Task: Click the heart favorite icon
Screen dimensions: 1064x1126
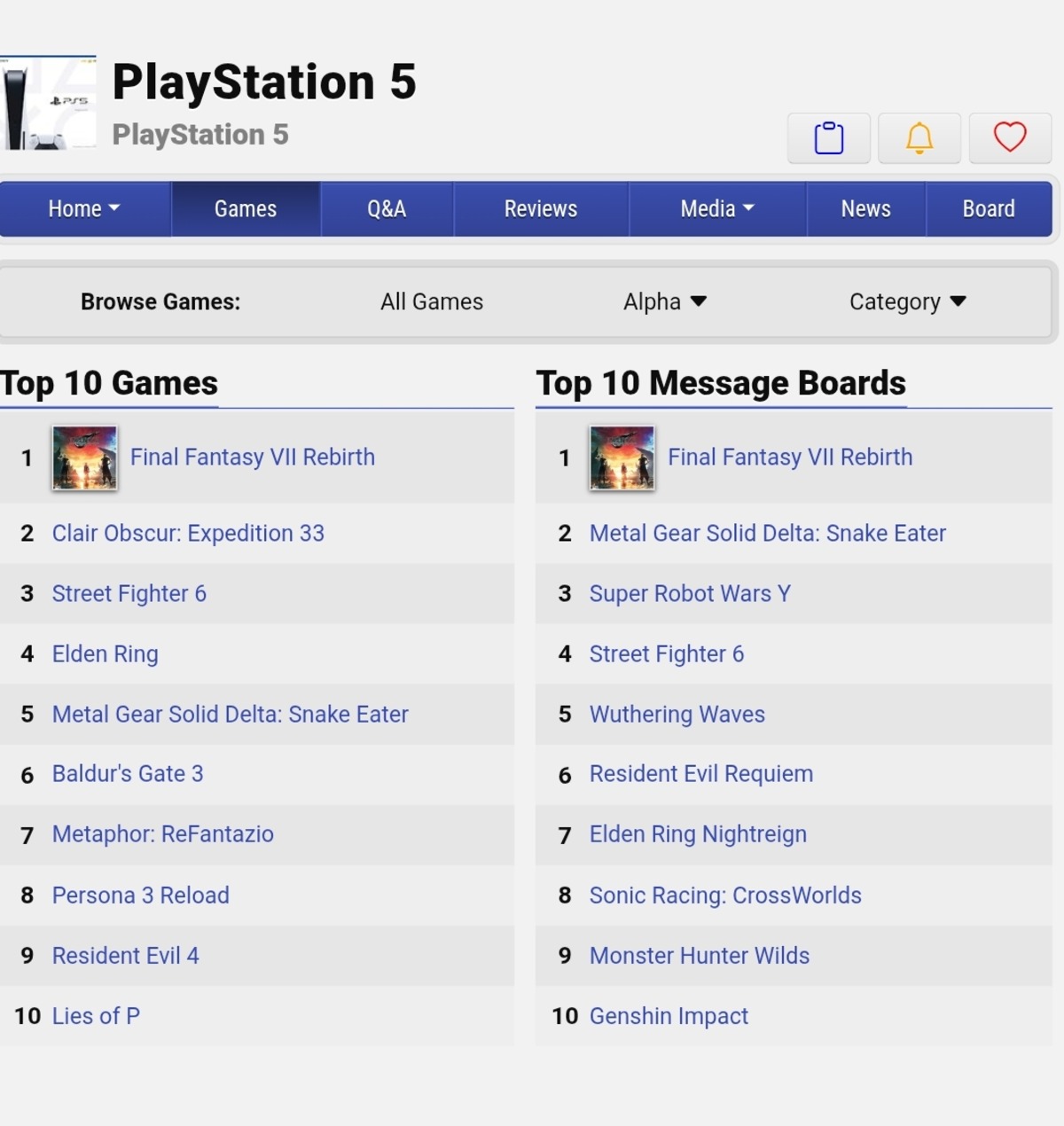Action: pos(1010,138)
